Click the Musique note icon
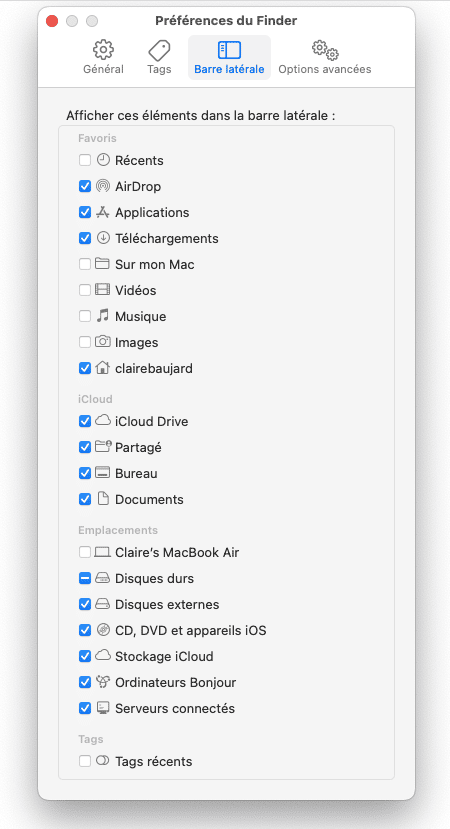This screenshot has width=450, height=829. pyautogui.click(x=102, y=316)
